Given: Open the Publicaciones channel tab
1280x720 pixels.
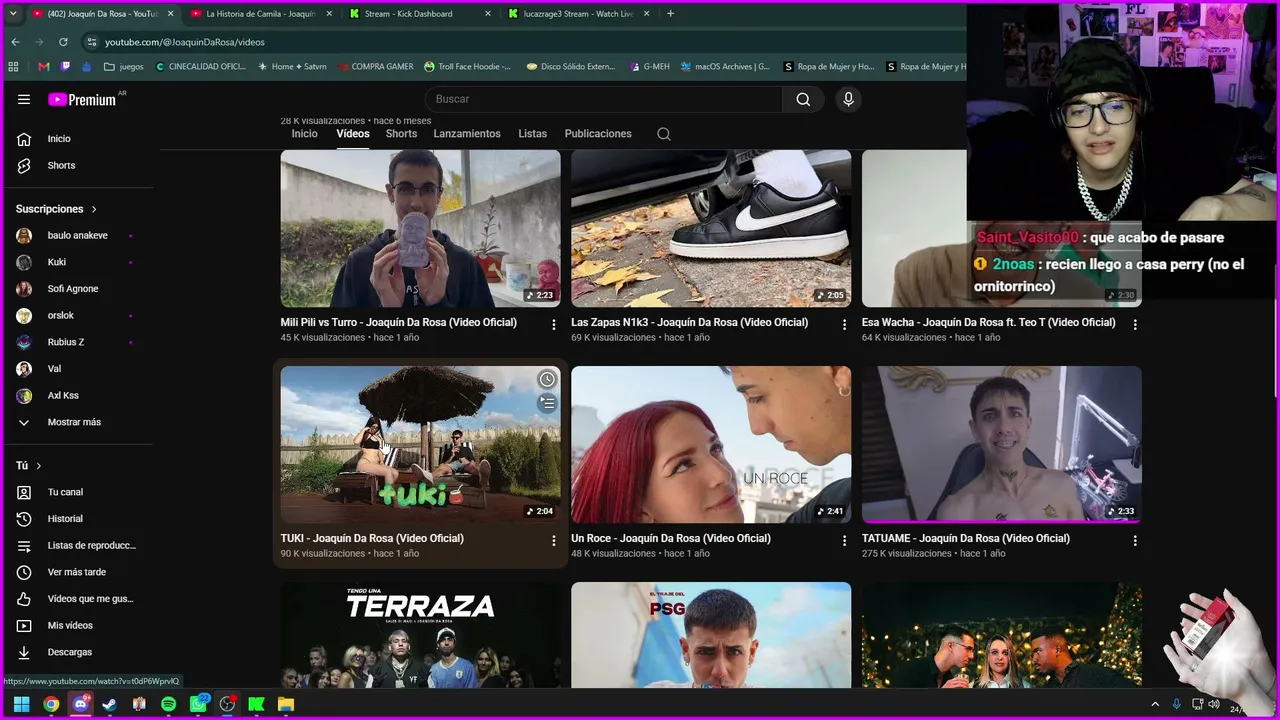Looking at the screenshot, I should 598,134.
